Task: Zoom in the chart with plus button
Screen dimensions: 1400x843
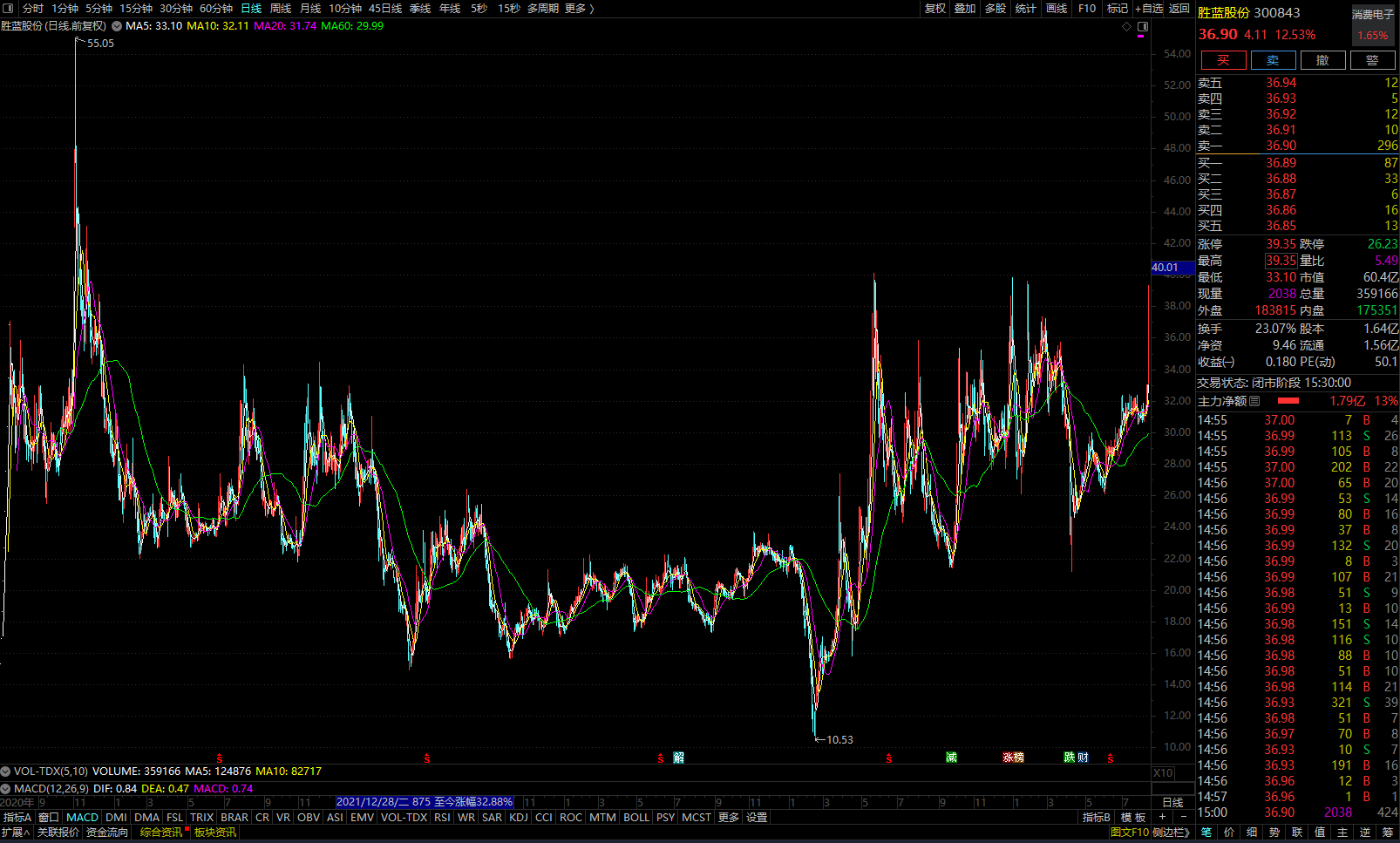Action: tap(1162, 818)
